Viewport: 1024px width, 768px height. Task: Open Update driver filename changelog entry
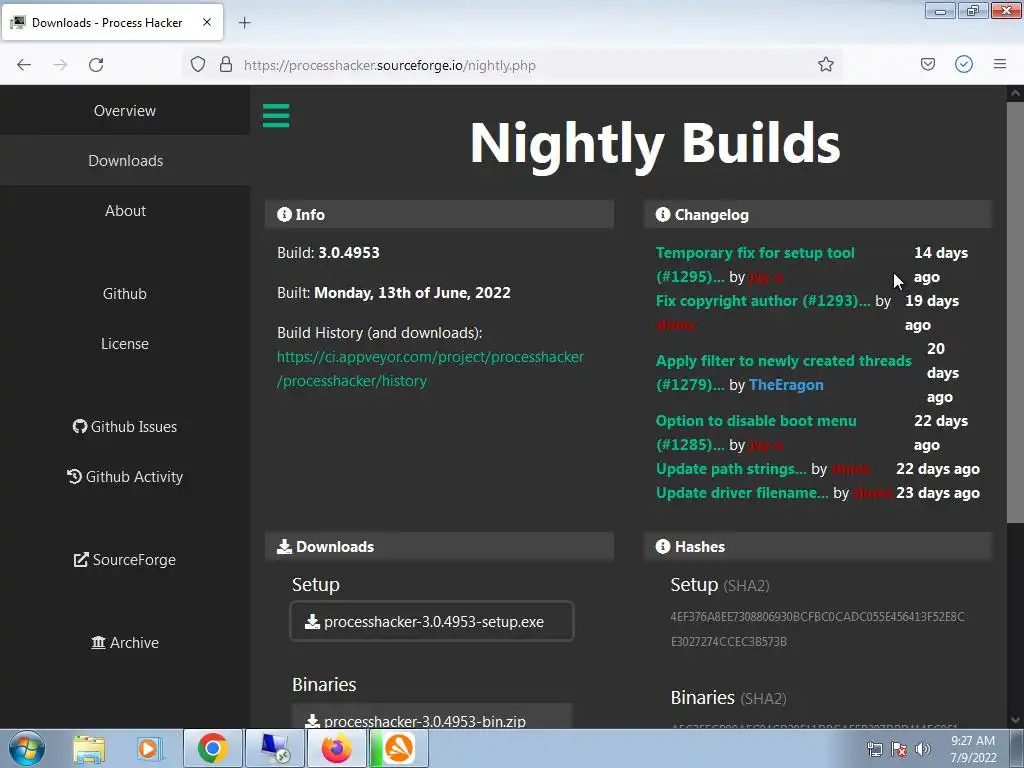click(742, 493)
